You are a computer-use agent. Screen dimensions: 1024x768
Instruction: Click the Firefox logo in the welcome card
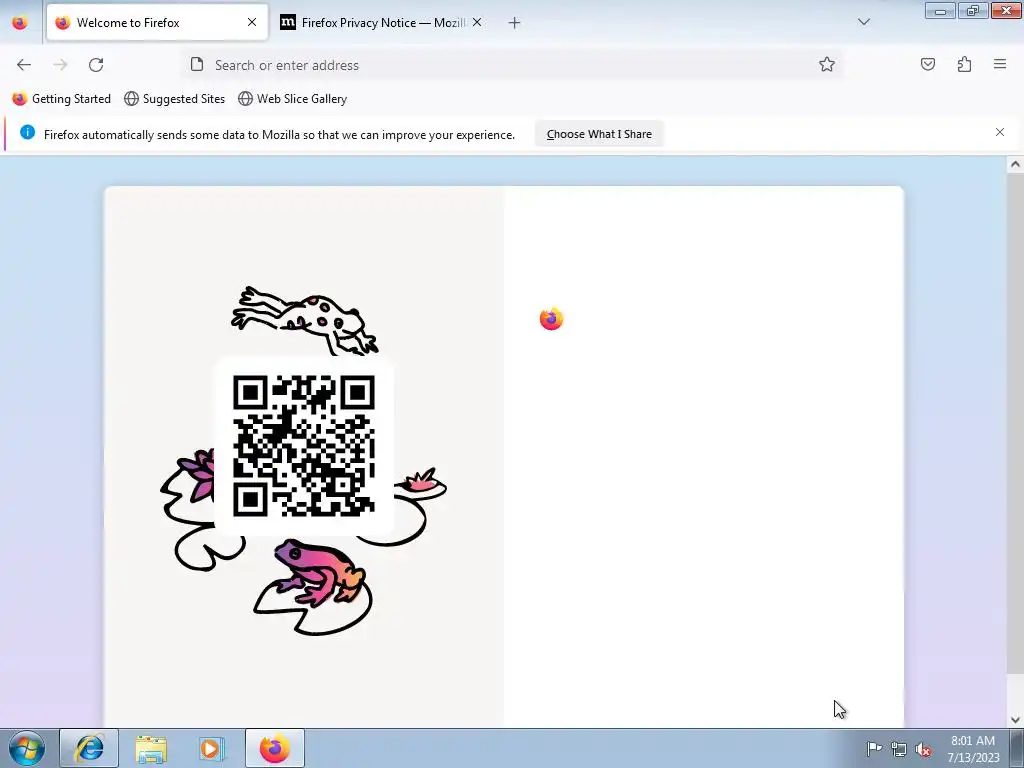(x=551, y=319)
